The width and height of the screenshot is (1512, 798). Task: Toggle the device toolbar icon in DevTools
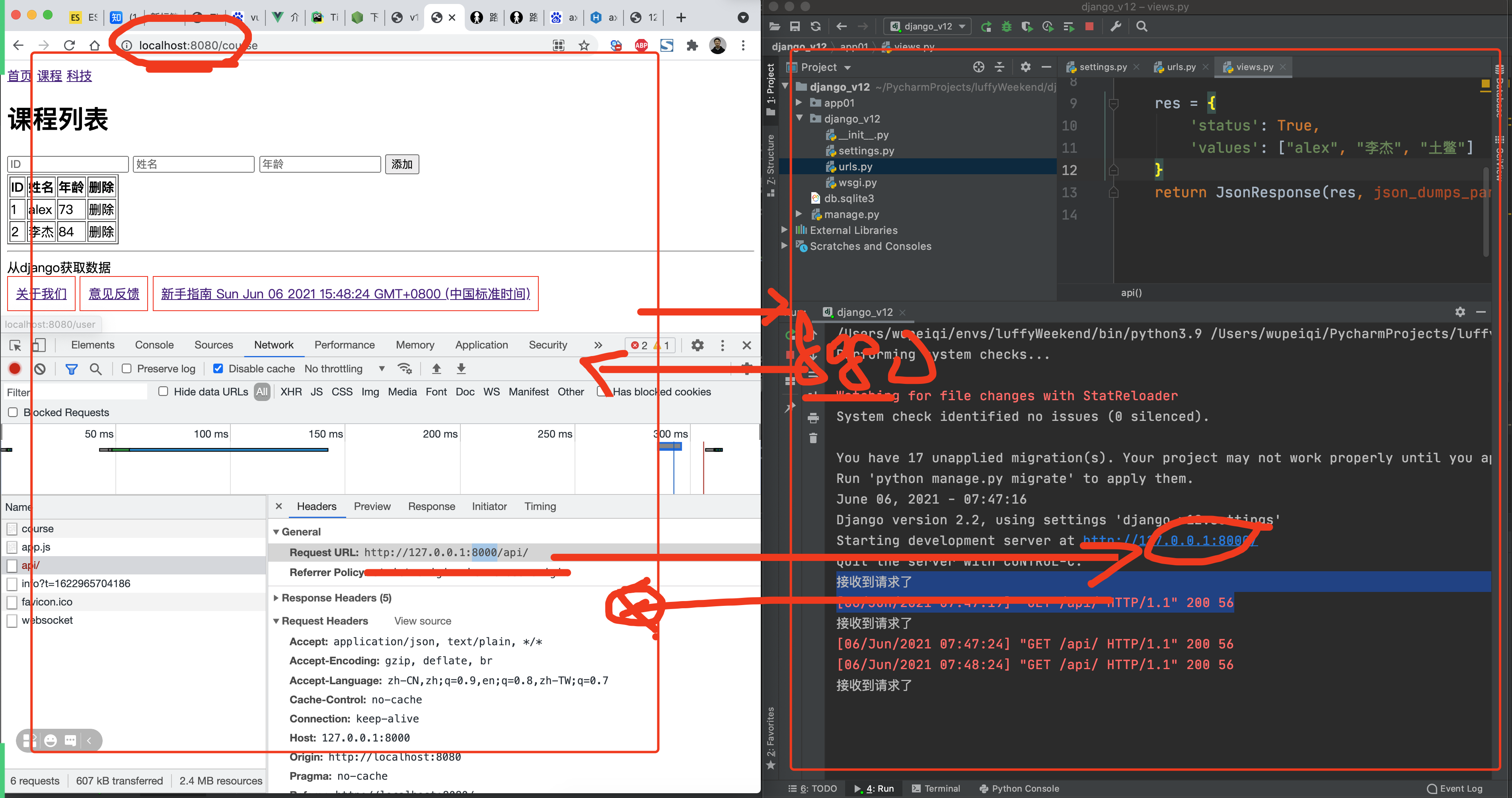pos(39,346)
